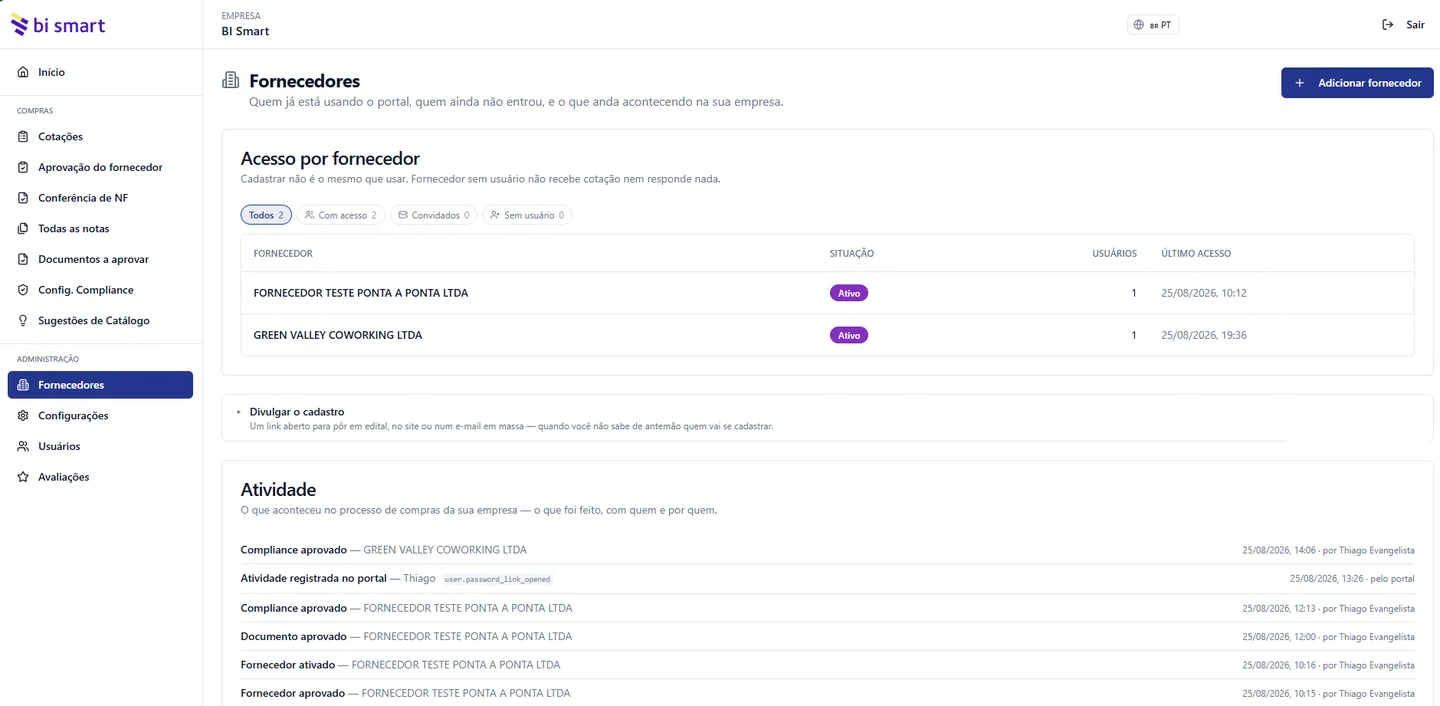Click the building icon in the Fornecedores sidebar item
1440x706 pixels.
pos(23,385)
